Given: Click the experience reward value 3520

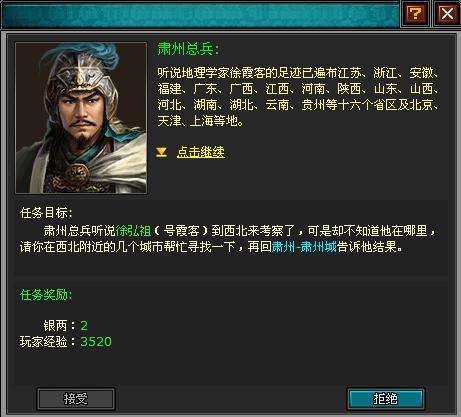Looking at the screenshot, I should (x=96, y=342).
